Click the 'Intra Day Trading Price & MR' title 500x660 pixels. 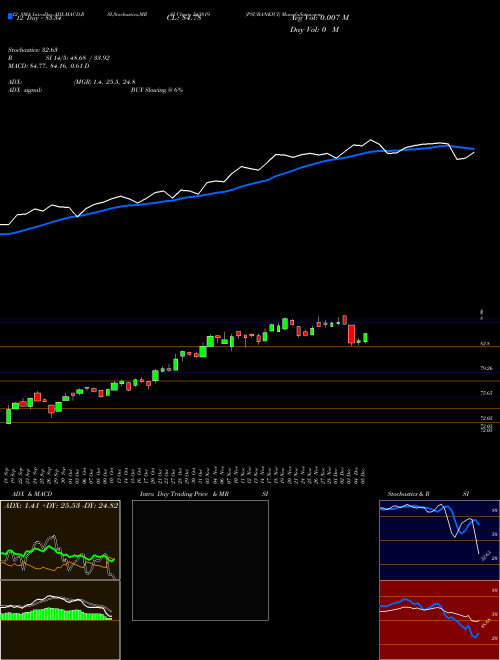tap(184, 494)
